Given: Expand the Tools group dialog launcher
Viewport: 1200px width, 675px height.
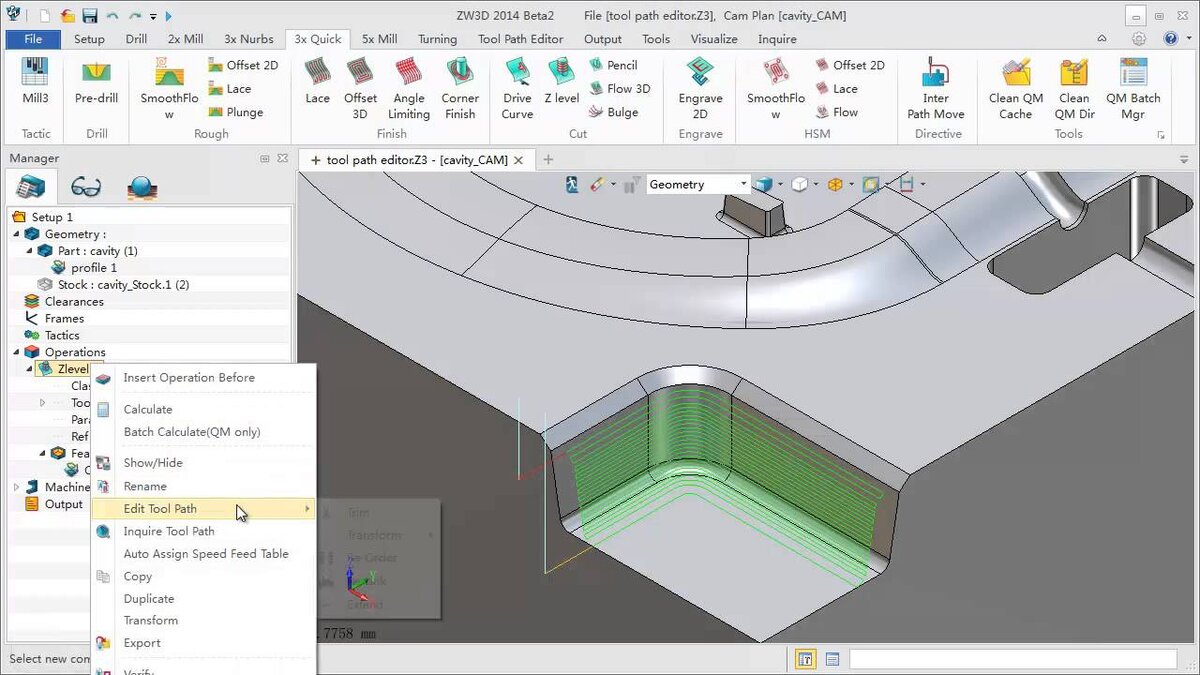Looking at the screenshot, I should [x=1161, y=135].
